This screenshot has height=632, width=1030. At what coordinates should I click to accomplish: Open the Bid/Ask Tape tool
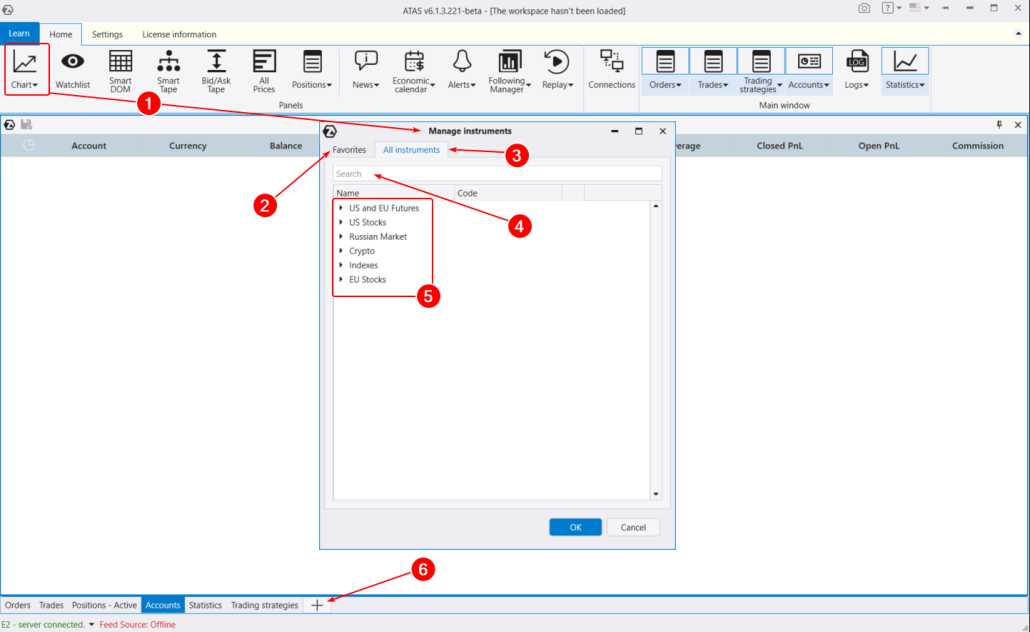[x=215, y=68]
